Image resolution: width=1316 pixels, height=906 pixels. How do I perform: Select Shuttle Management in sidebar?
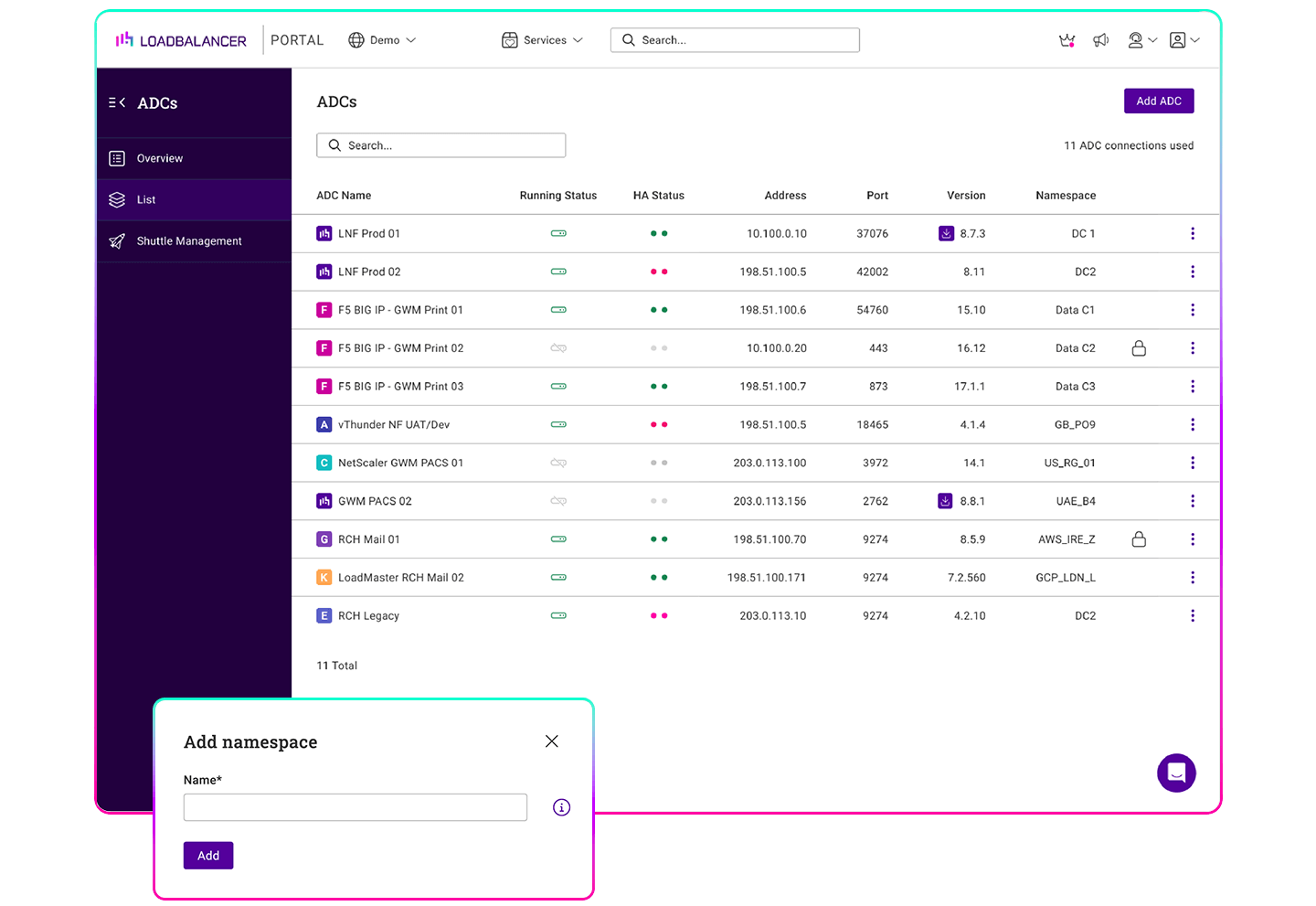pos(189,241)
